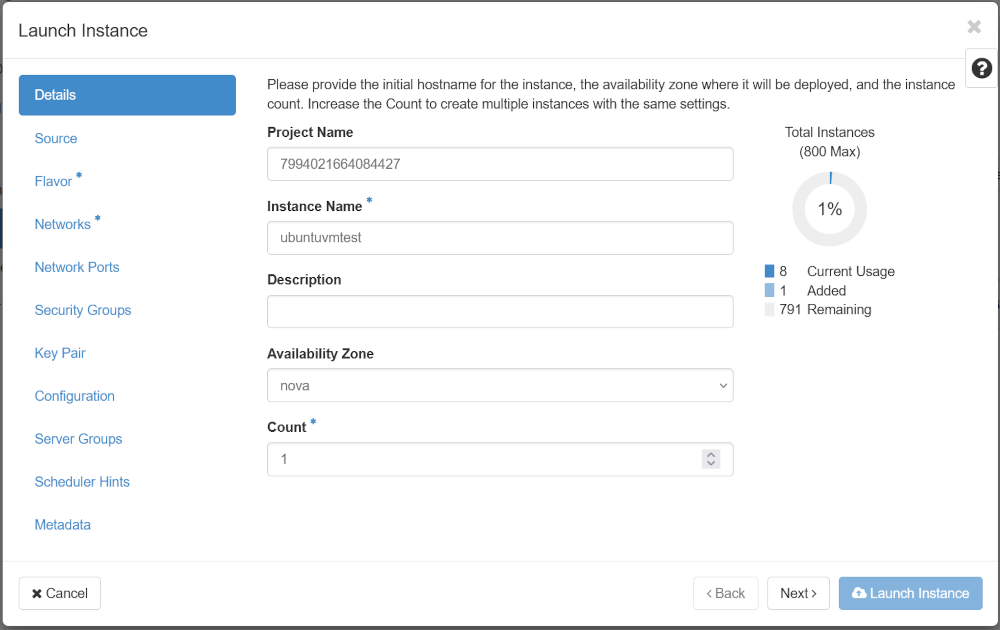Image resolution: width=1000 pixels, height=630 pixels.
Task: Click the cloud icon on Launch Instance button
Action: coord(861,593)
